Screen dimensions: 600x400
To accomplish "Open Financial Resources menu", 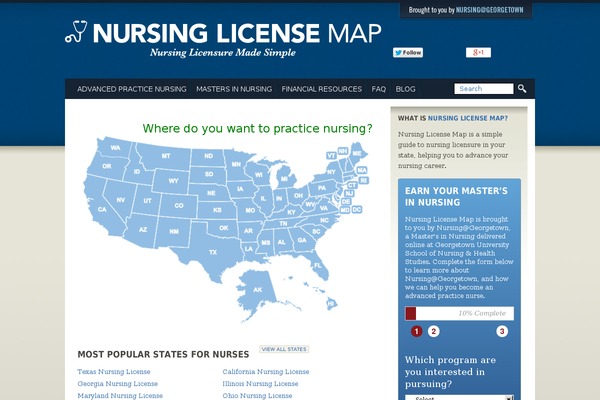I will click(321, 89).
